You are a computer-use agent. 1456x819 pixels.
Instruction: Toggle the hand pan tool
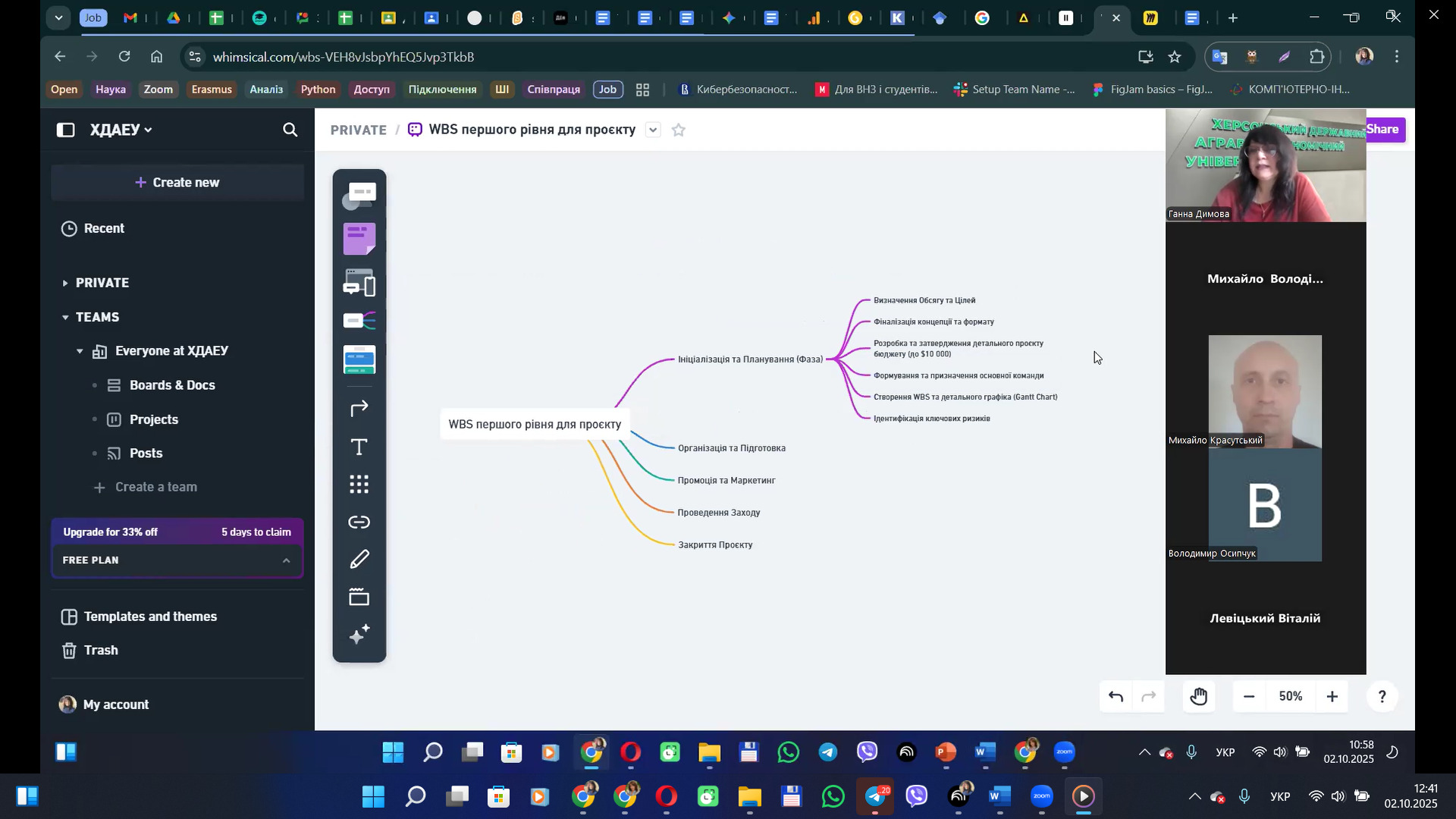[x=1199, y=696]
